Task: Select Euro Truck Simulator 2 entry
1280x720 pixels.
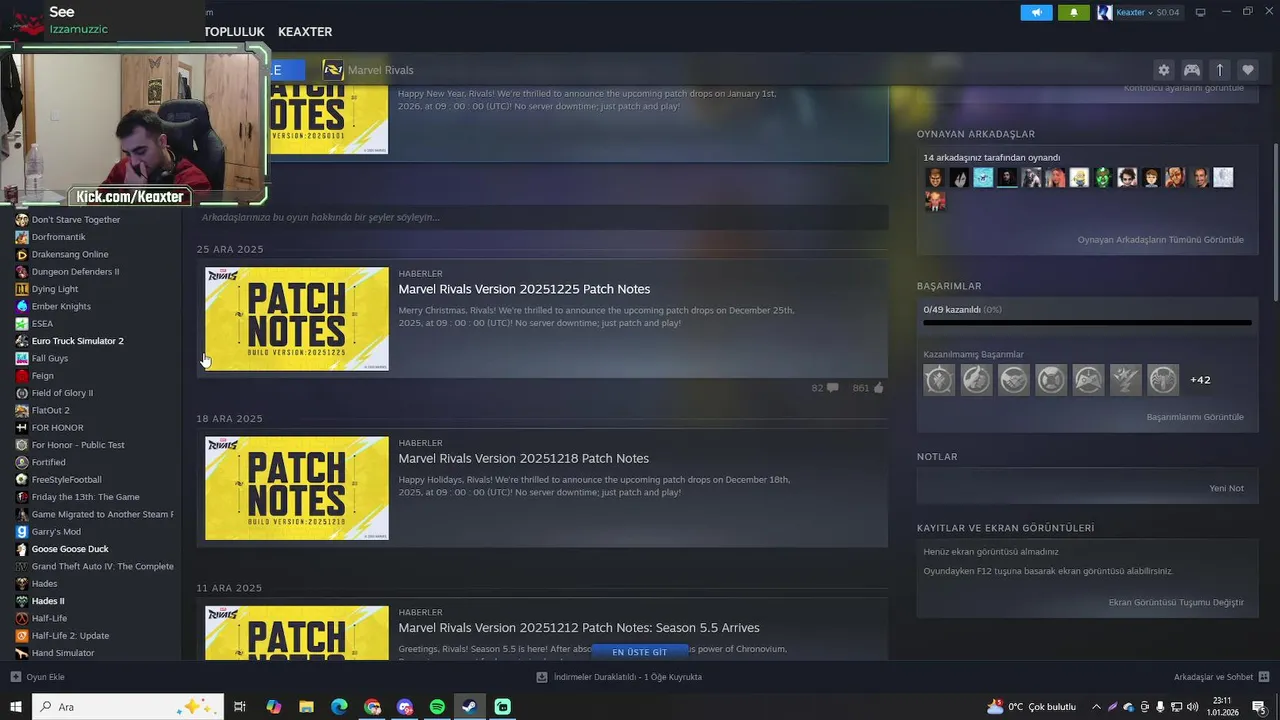Action: click(x=78, y=341)
